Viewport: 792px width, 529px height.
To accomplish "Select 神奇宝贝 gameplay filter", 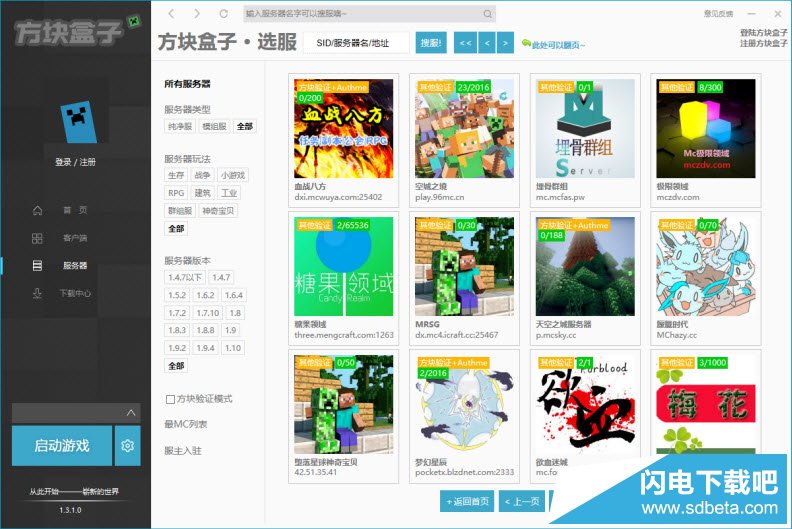I will tap(218, 211).
